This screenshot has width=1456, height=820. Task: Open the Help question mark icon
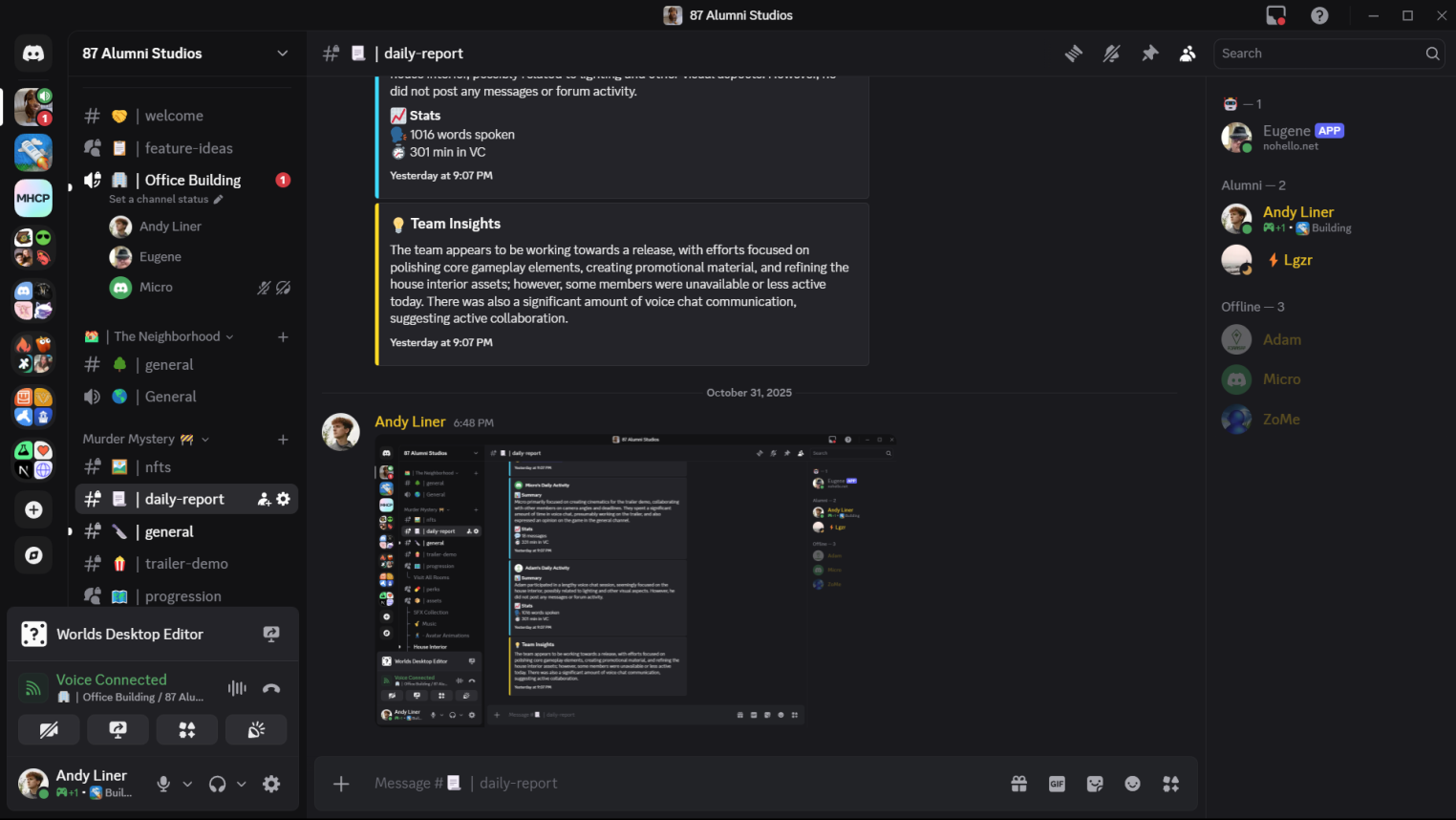point(1319,15)
